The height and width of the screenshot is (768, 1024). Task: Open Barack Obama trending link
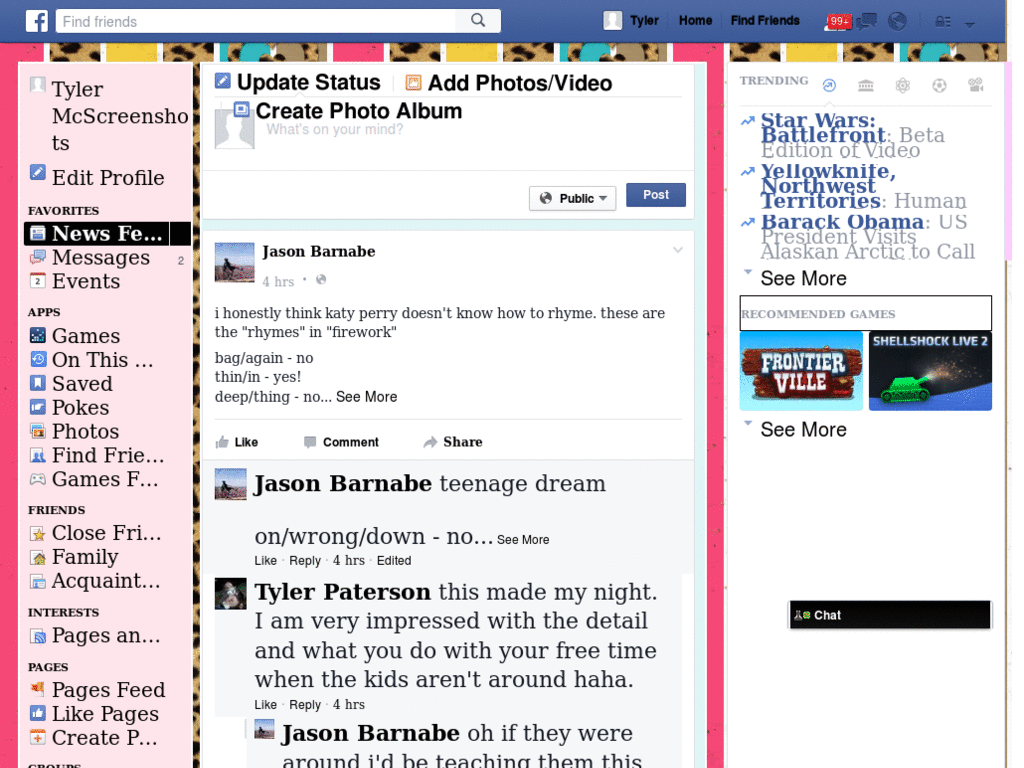(x=843, y=222)
